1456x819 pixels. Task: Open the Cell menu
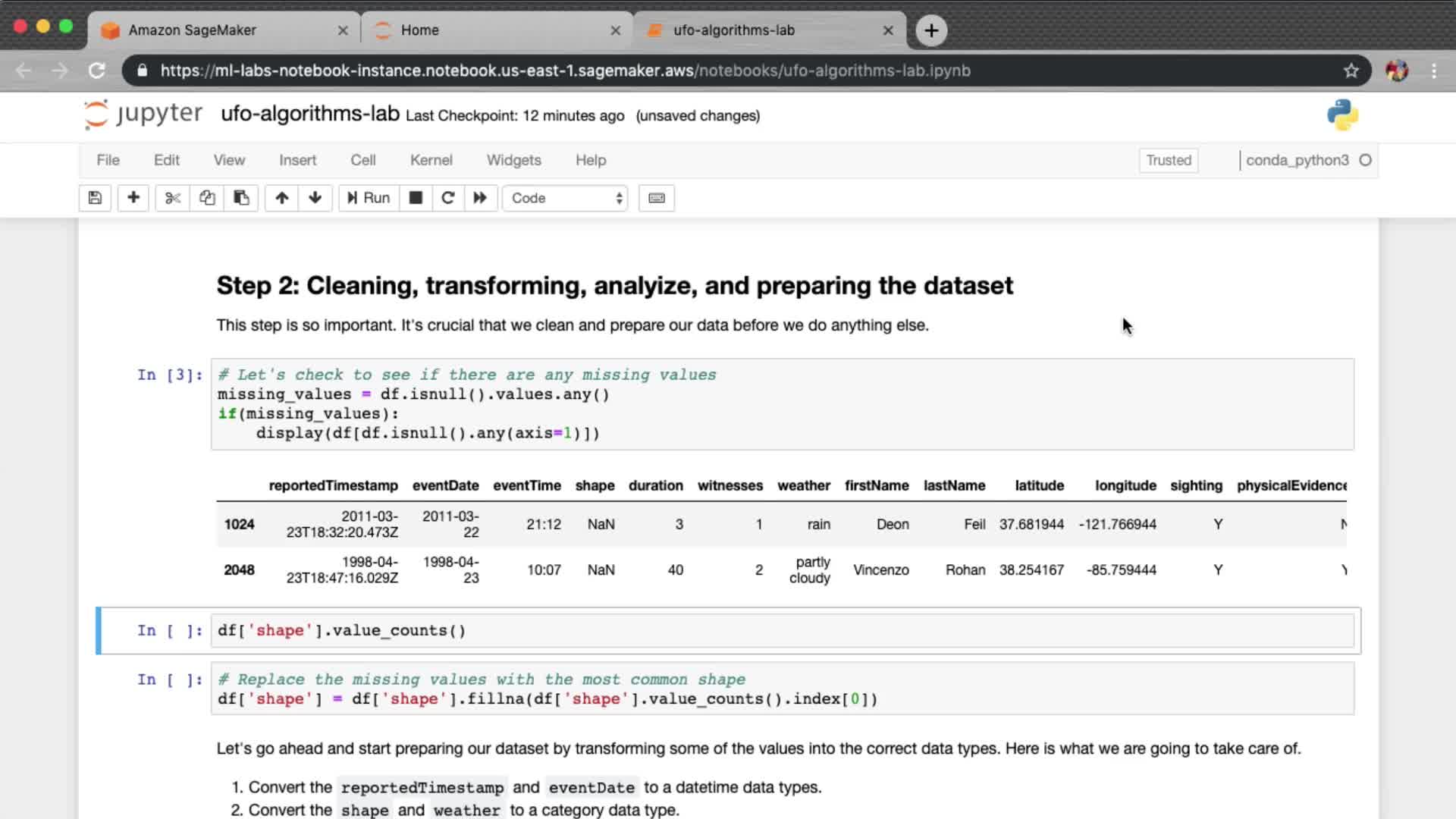coord(362,160)
